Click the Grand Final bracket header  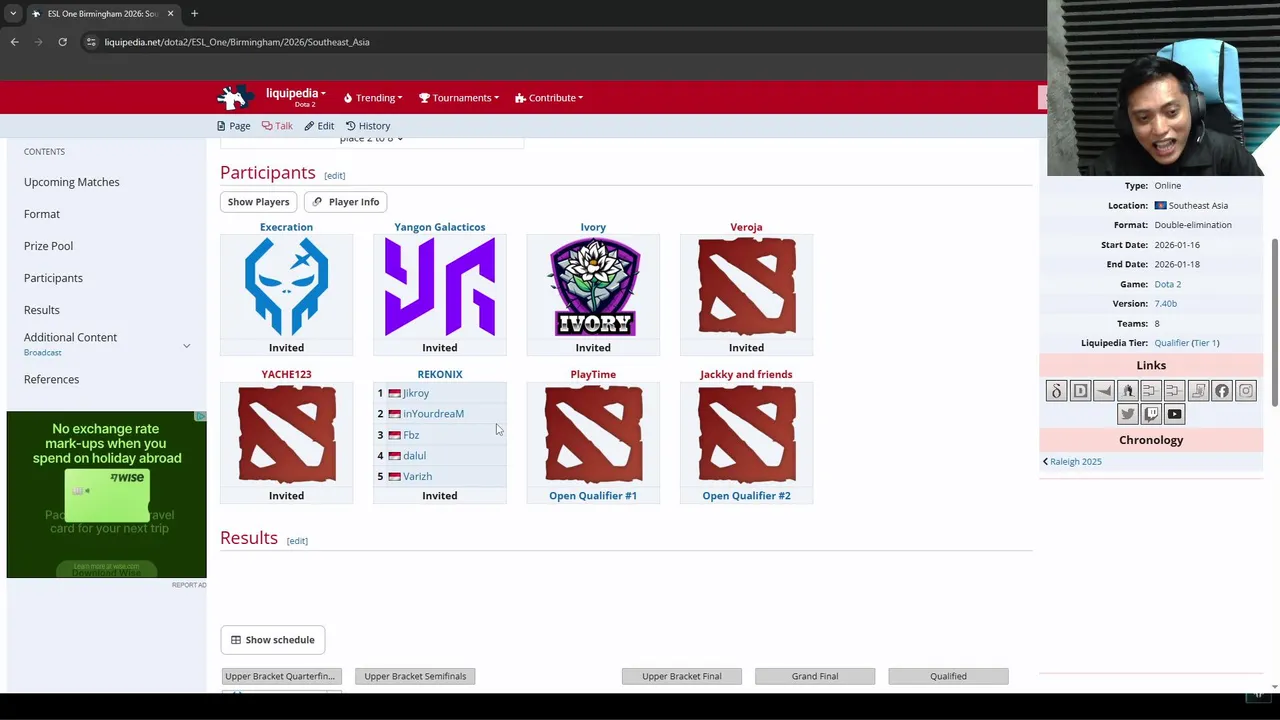tap(815, 676)
